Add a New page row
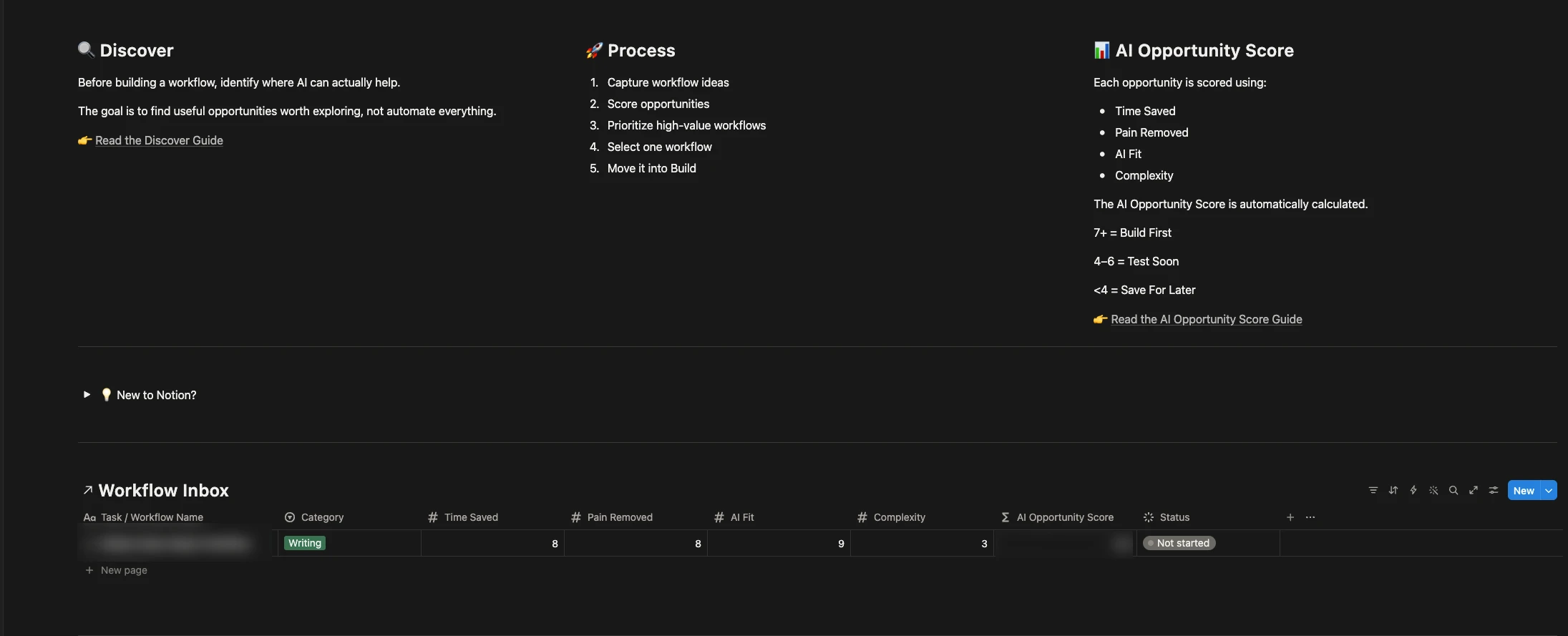Image resolution: width=1568 pixels, height=636 pixels. click(x=117, y=570)
